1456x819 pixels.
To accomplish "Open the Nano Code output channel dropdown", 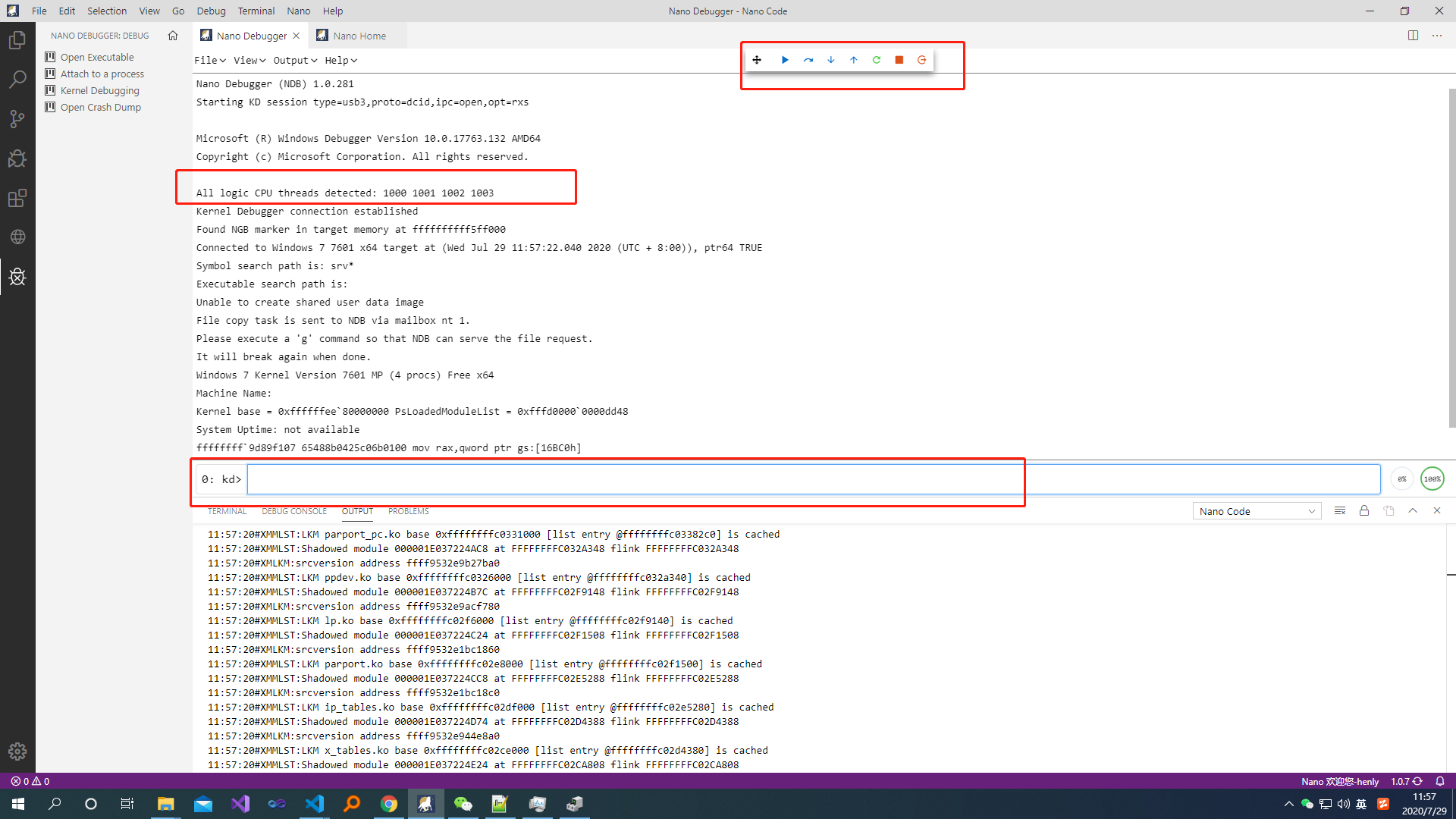I will [1257, 511].
